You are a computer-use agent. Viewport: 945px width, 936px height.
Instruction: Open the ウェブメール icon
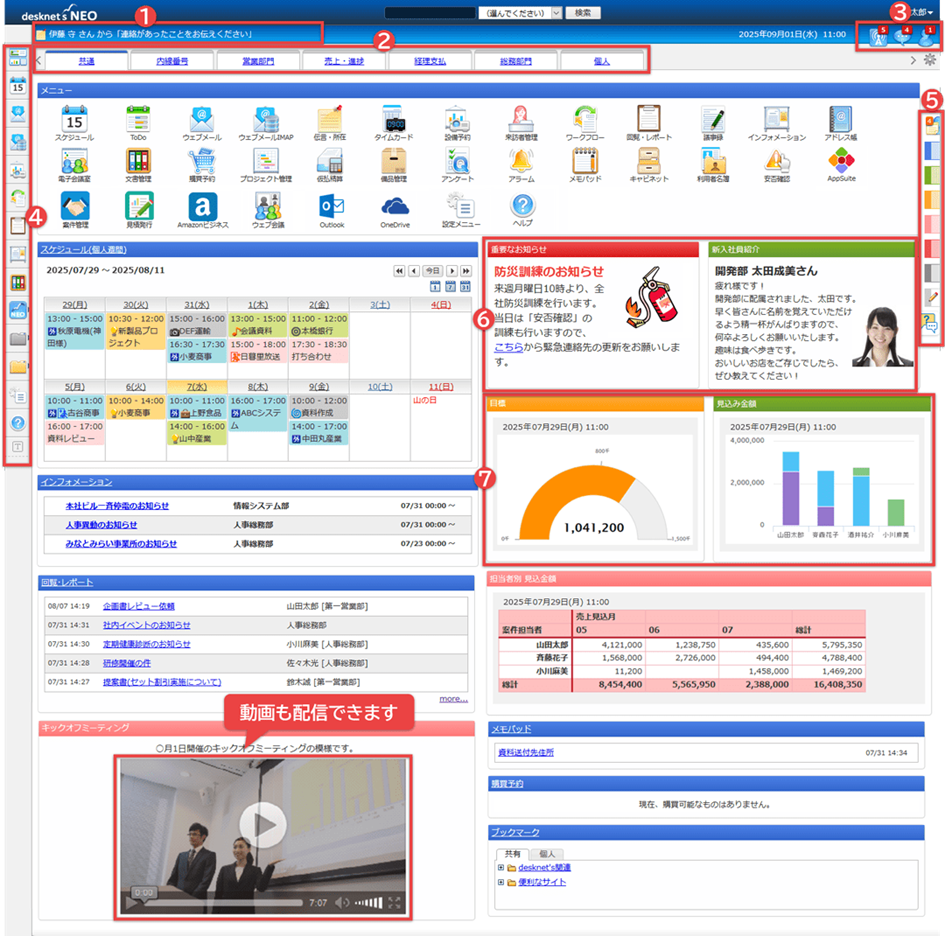[x=202, y=119]
